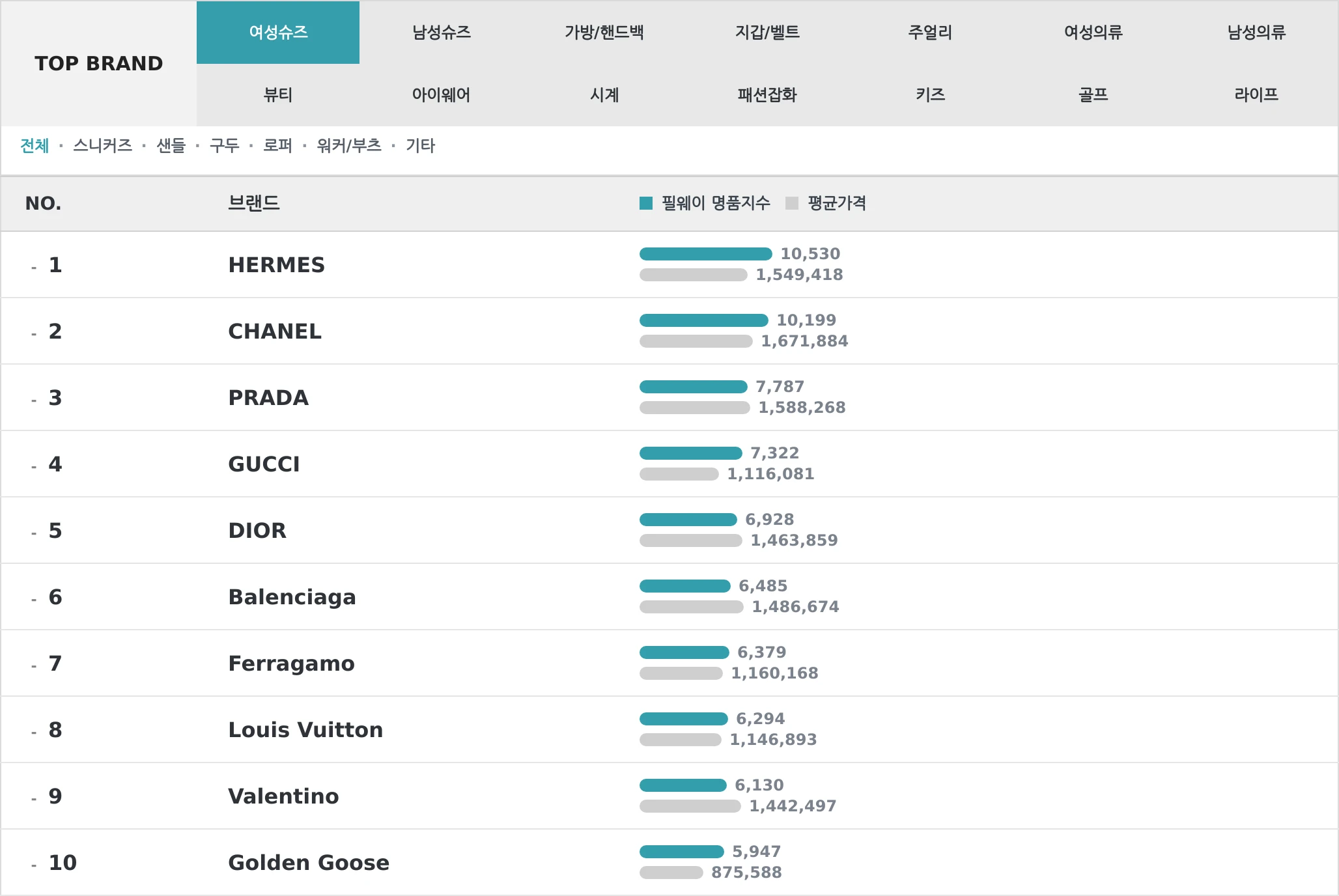Click the HERMES index value 10,530

810,254
